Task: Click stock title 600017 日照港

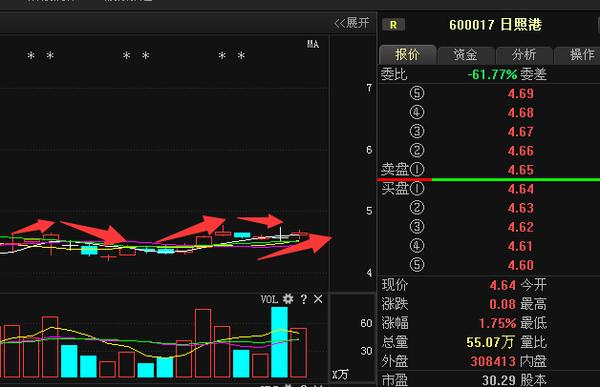Action: pos(495,25)
